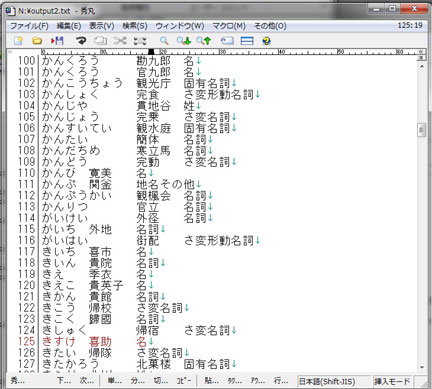The image size is (432, 389).
Task: Open the マクロ(M) menu
Action: [229, 26]
